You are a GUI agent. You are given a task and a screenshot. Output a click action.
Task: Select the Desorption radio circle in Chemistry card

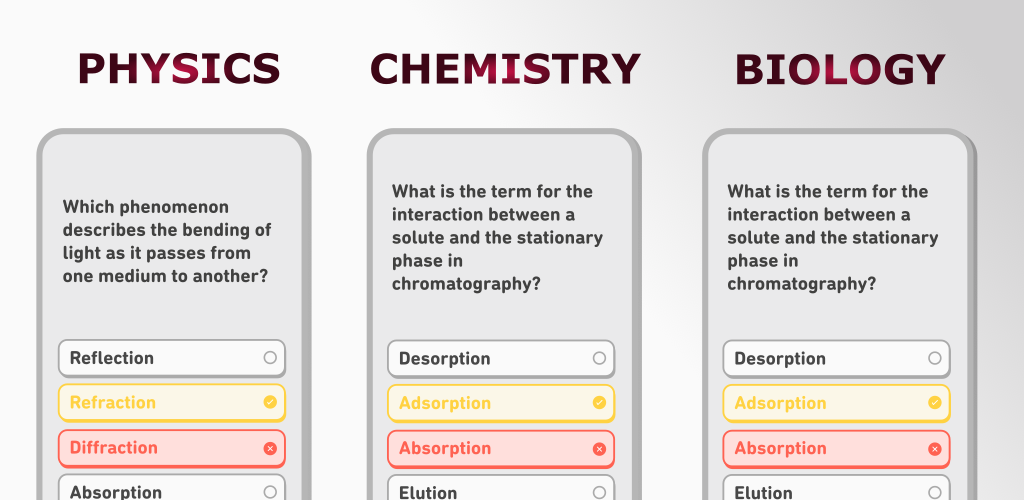coord(600,358)
